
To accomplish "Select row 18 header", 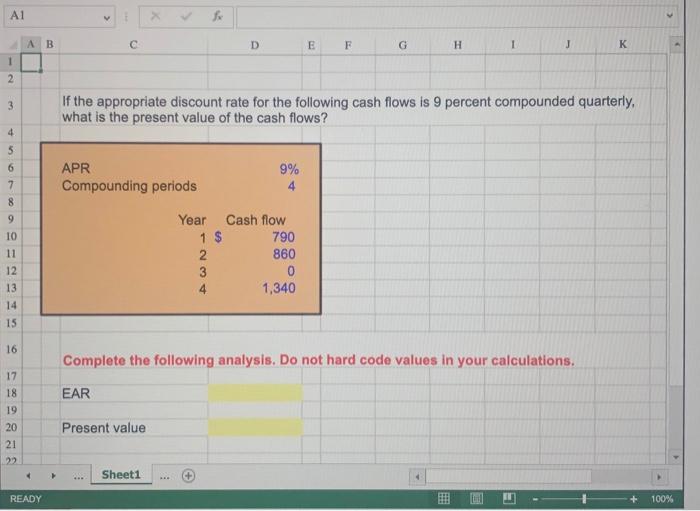I will (11, 393).
